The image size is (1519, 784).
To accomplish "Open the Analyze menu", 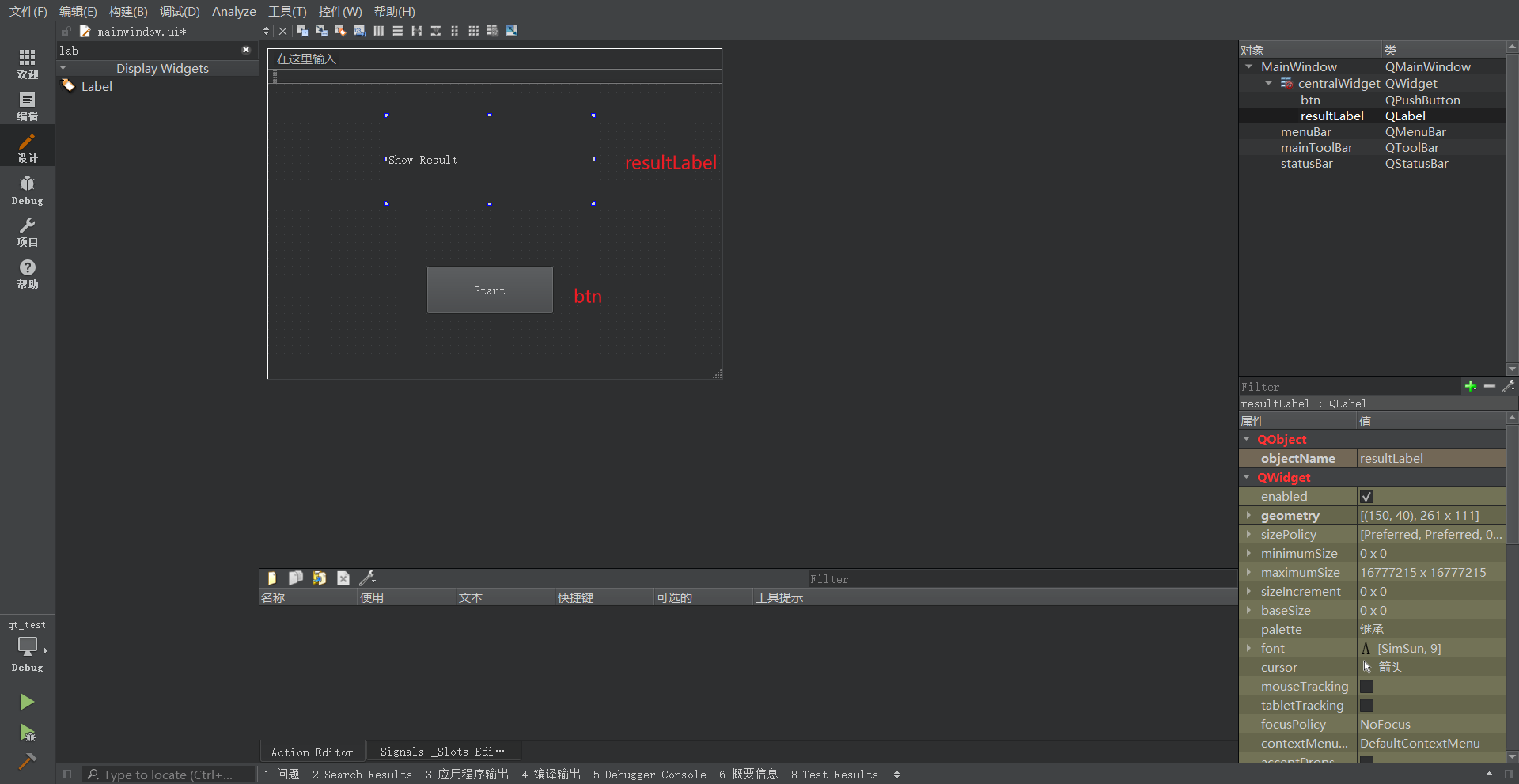I will [234, 11].
